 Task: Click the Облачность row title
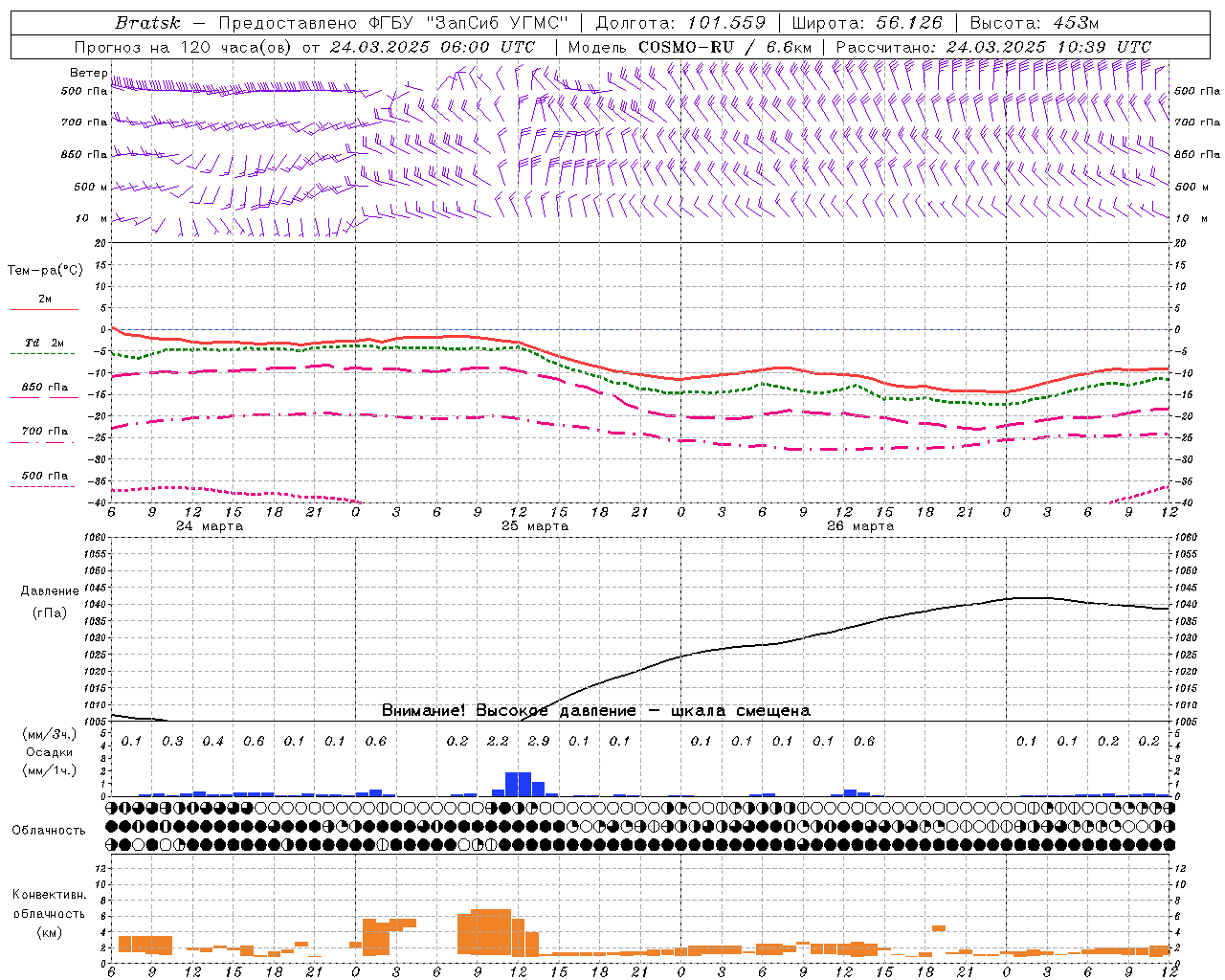pyautogui.click(x=48, y=831)
